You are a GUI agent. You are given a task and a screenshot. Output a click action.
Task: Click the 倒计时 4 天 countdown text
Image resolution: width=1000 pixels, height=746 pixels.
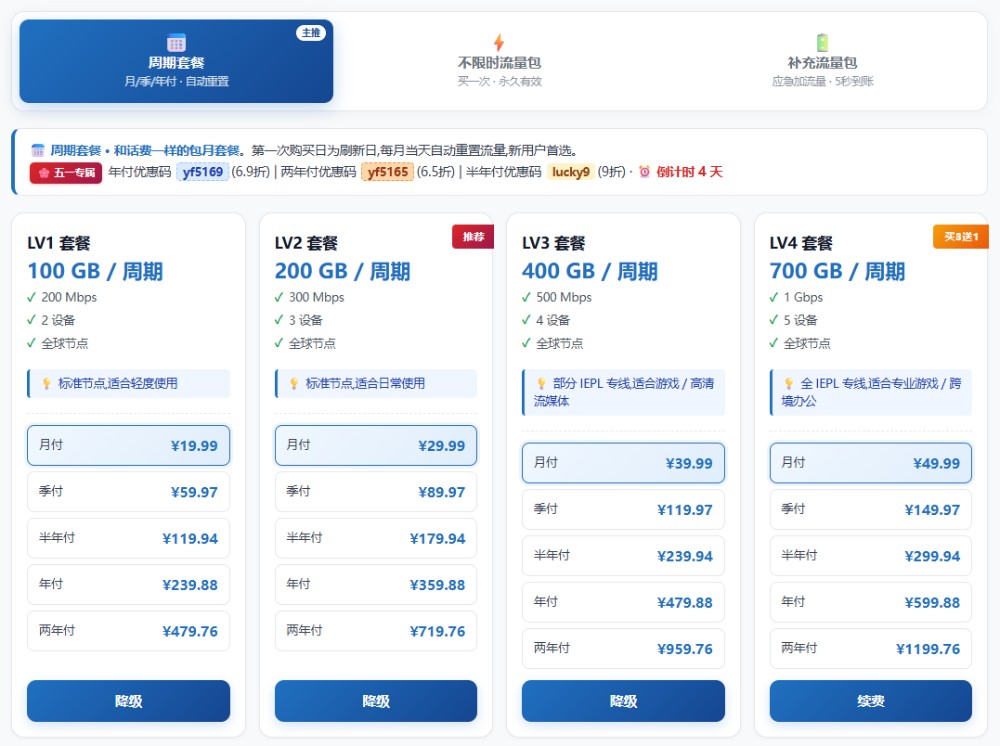click(689, 172)
